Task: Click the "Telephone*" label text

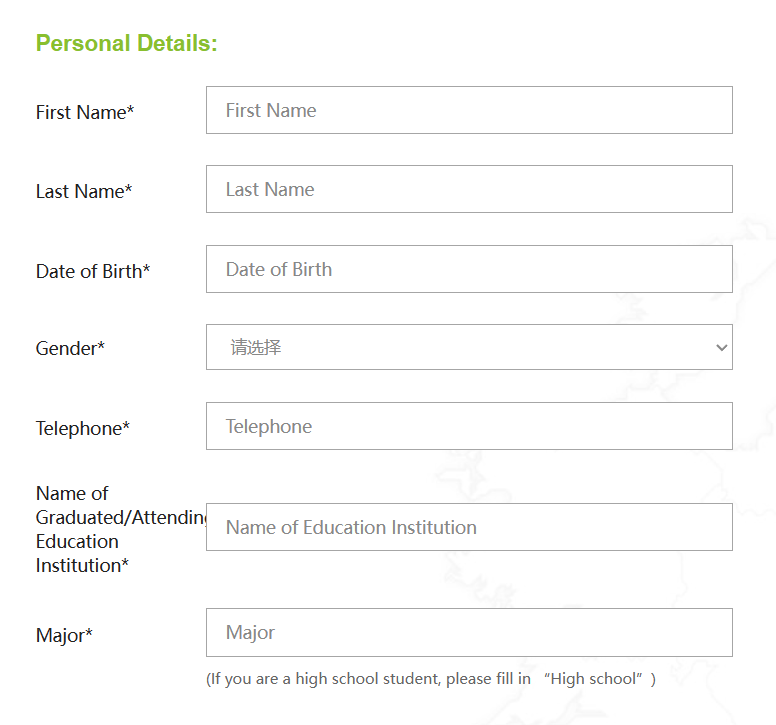Action: point(82,428)
